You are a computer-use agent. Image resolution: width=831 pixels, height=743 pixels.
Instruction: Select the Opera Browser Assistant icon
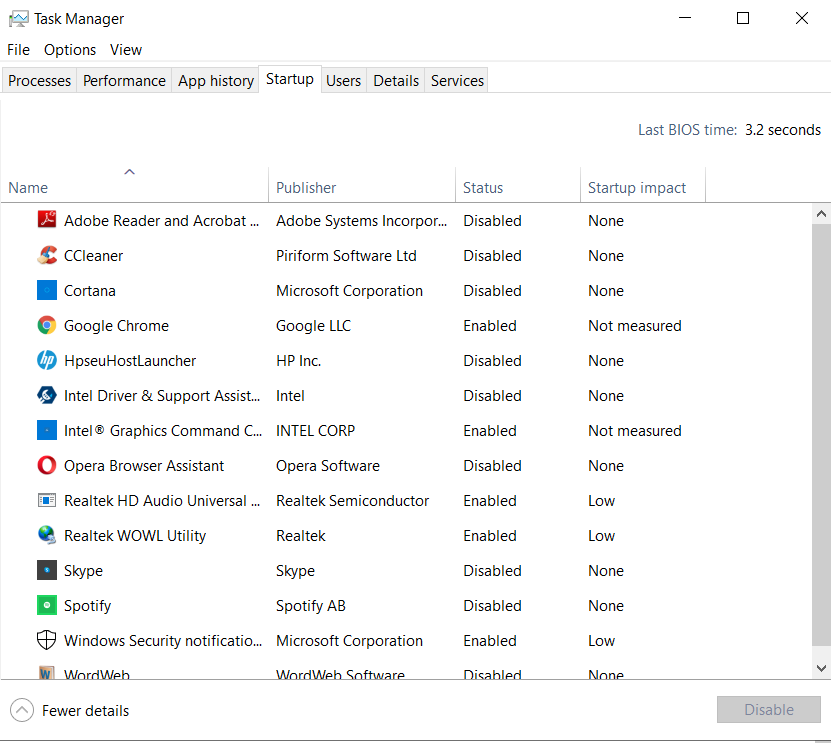[x=47, y=465]
